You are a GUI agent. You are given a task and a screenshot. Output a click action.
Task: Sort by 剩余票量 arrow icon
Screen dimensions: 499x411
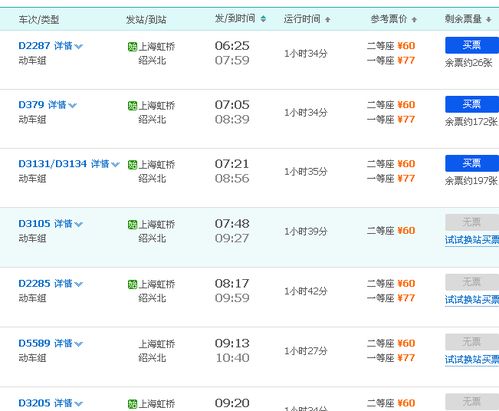click(489, 20)
